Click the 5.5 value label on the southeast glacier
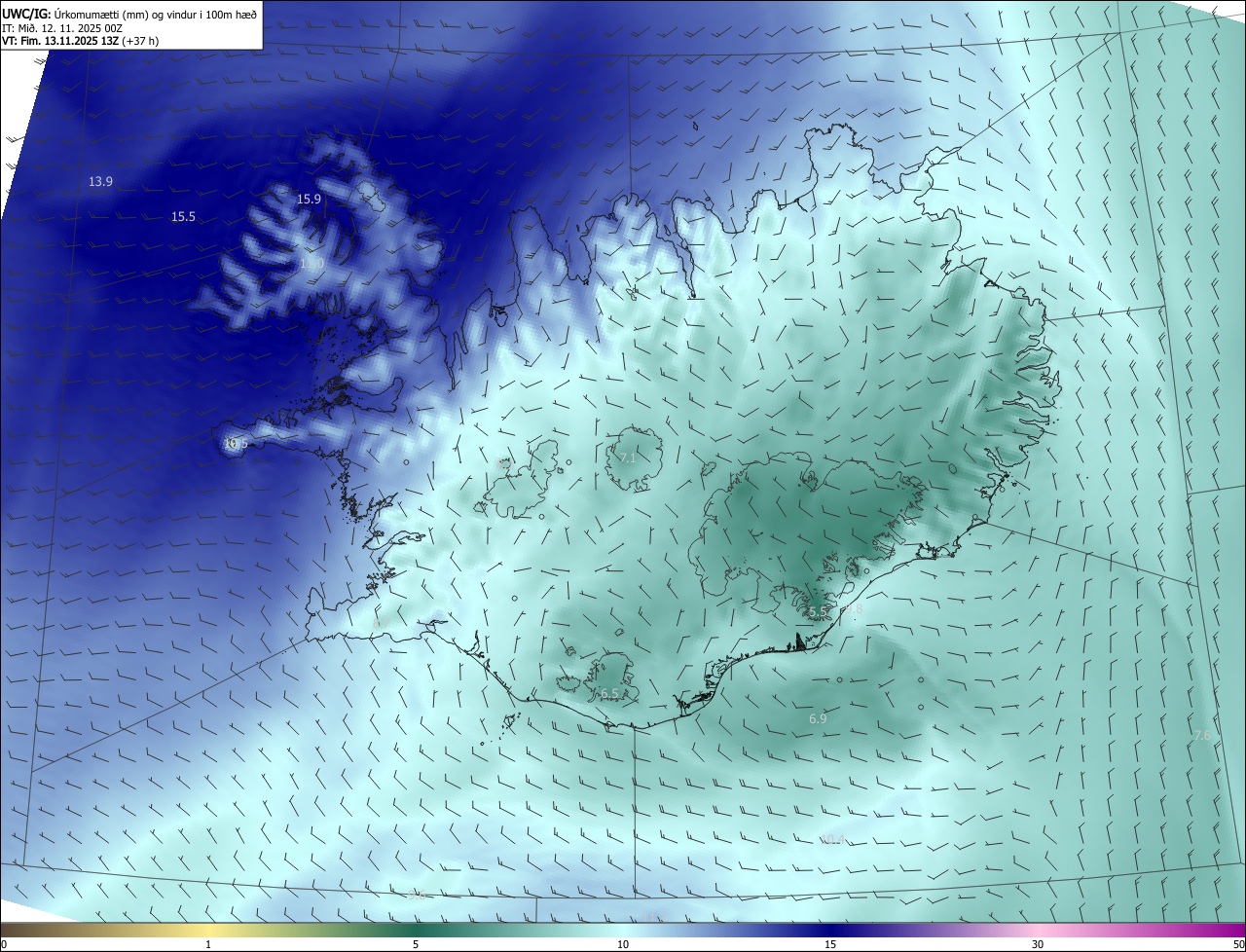1246x952 pixels. pyautogui.click(x=818, y=611)
